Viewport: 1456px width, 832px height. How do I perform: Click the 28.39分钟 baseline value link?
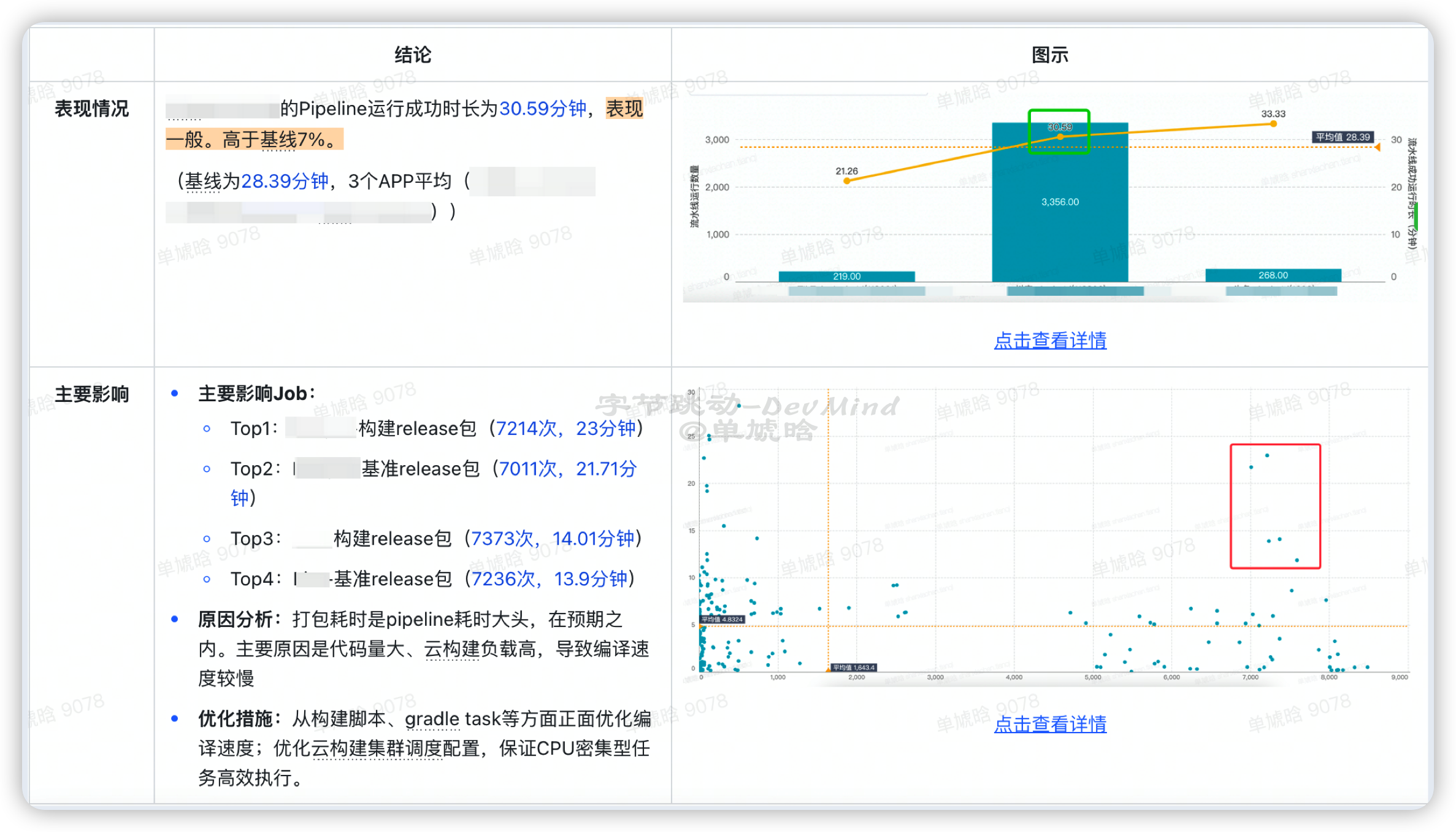(x=284, y=180)
